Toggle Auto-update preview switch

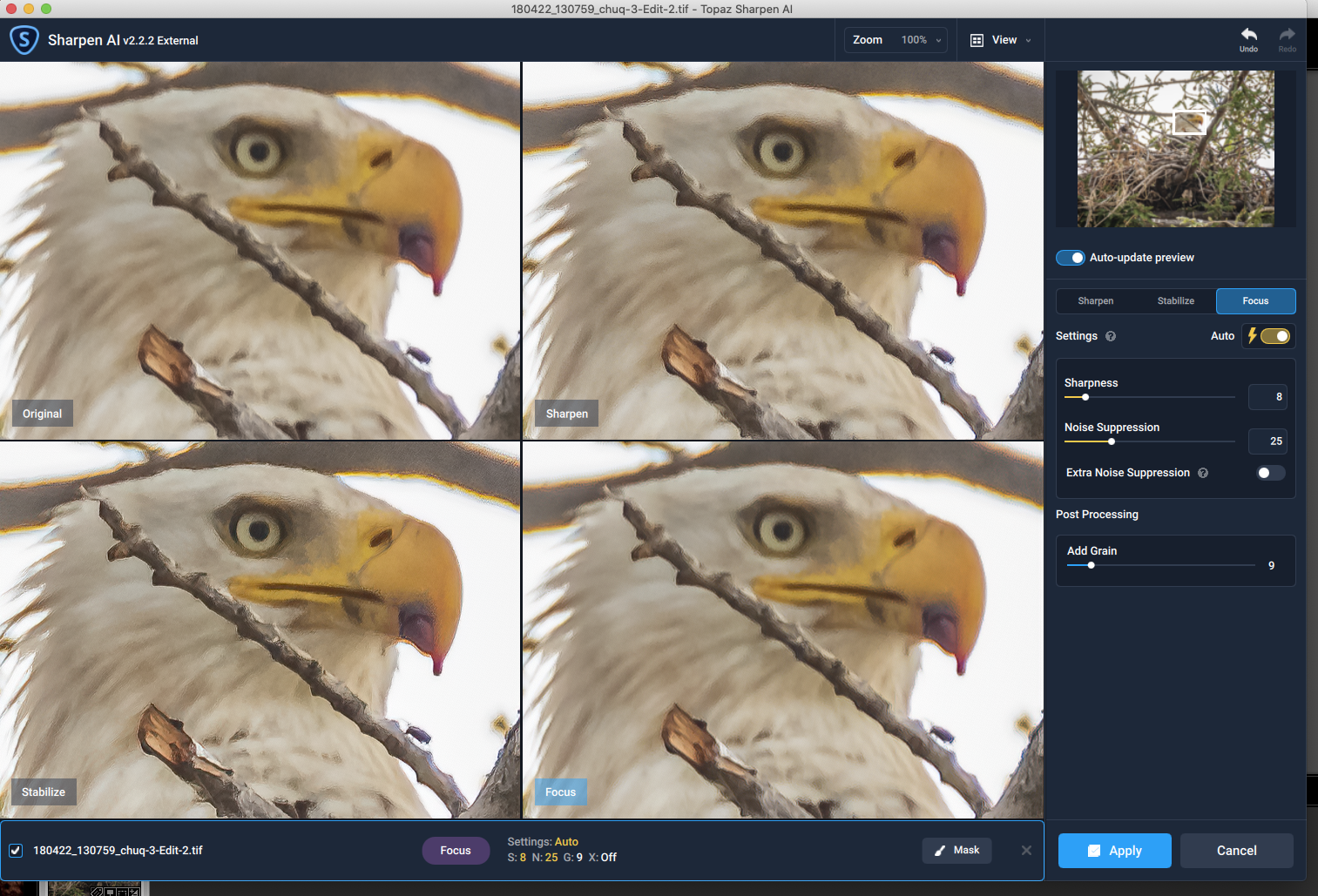[x=1071, y=258]
